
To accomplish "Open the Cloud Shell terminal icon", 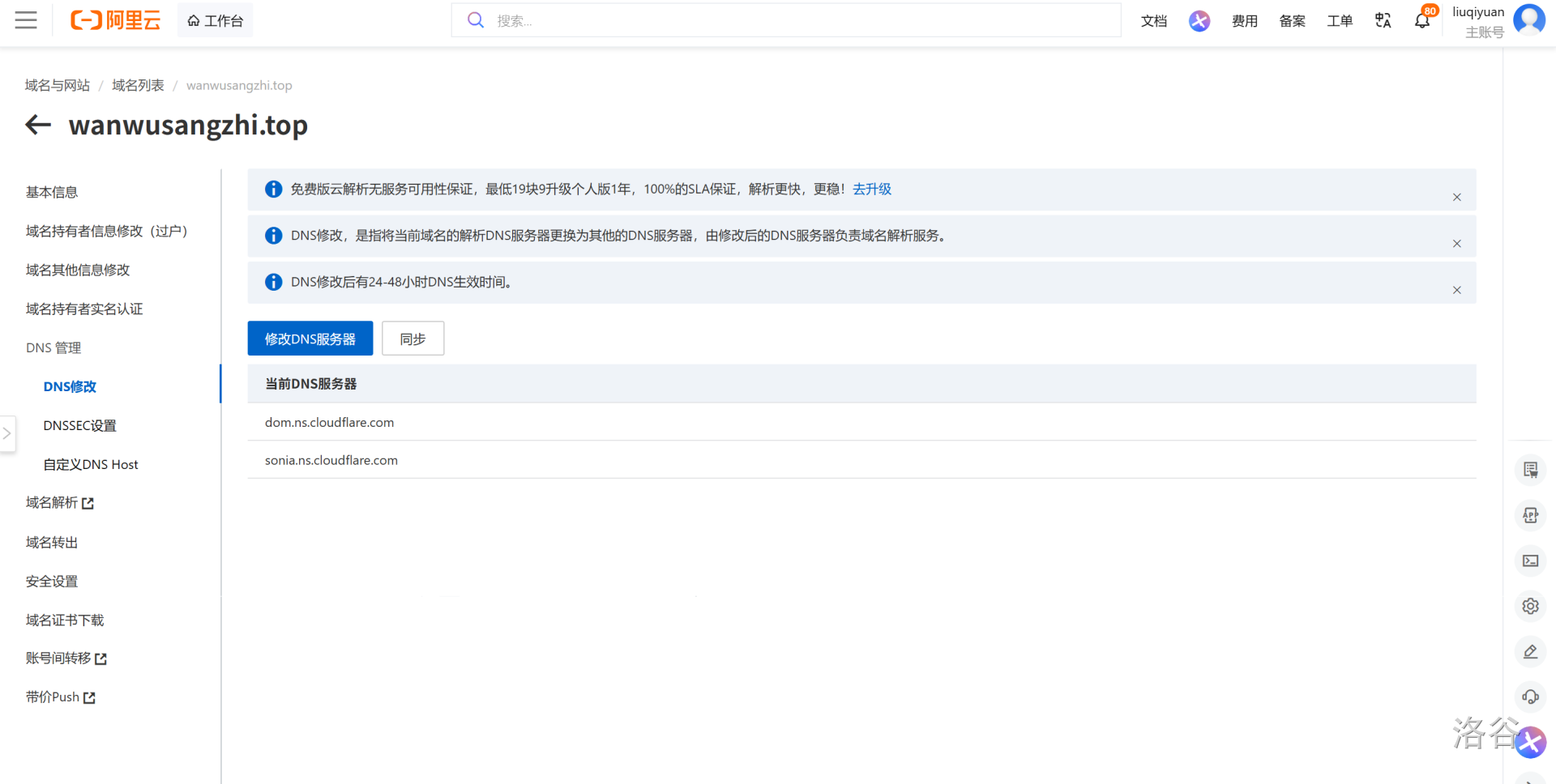I will click(1530, 560).
